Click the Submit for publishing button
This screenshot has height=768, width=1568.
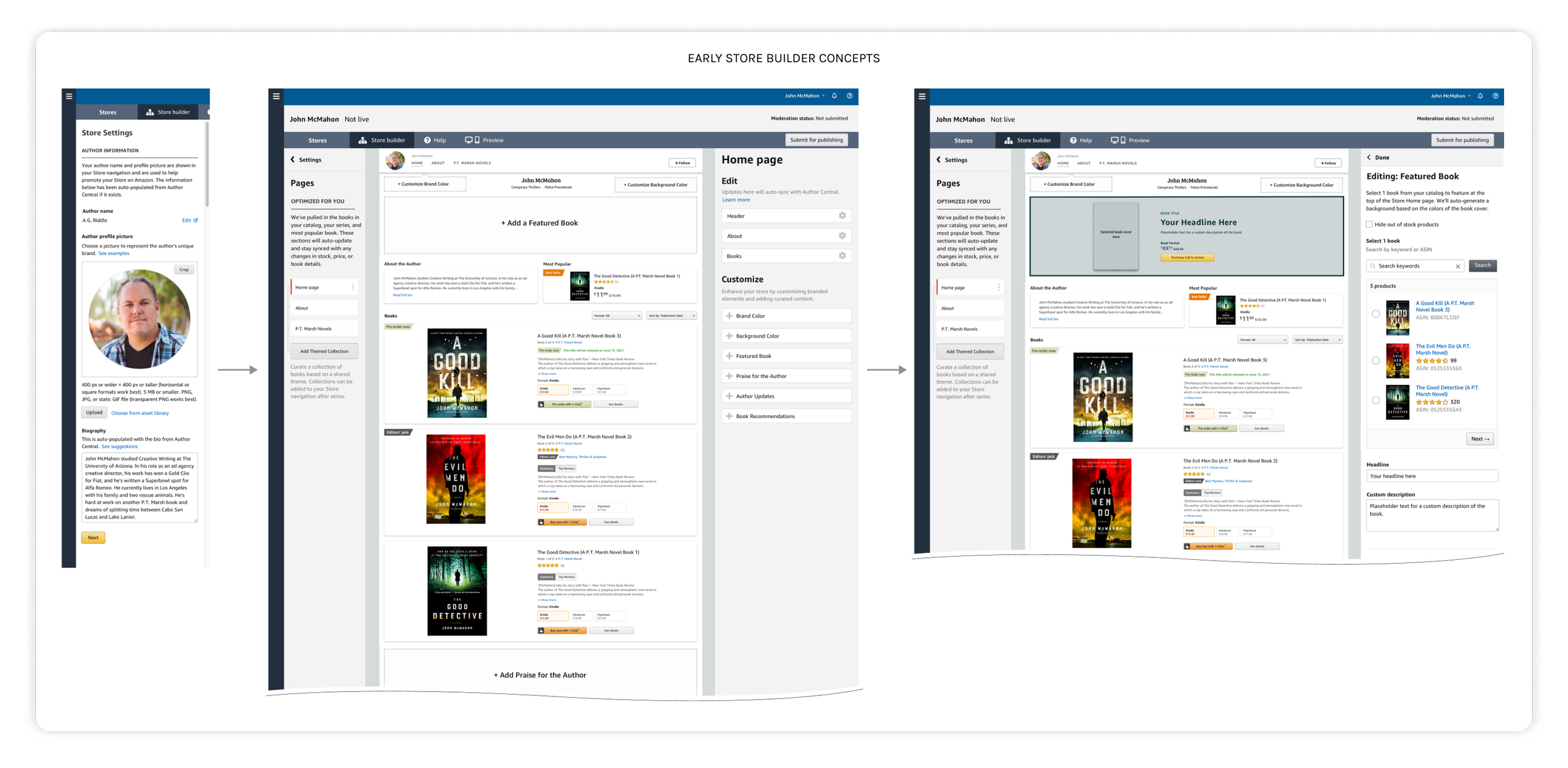[x=817, y=140]
